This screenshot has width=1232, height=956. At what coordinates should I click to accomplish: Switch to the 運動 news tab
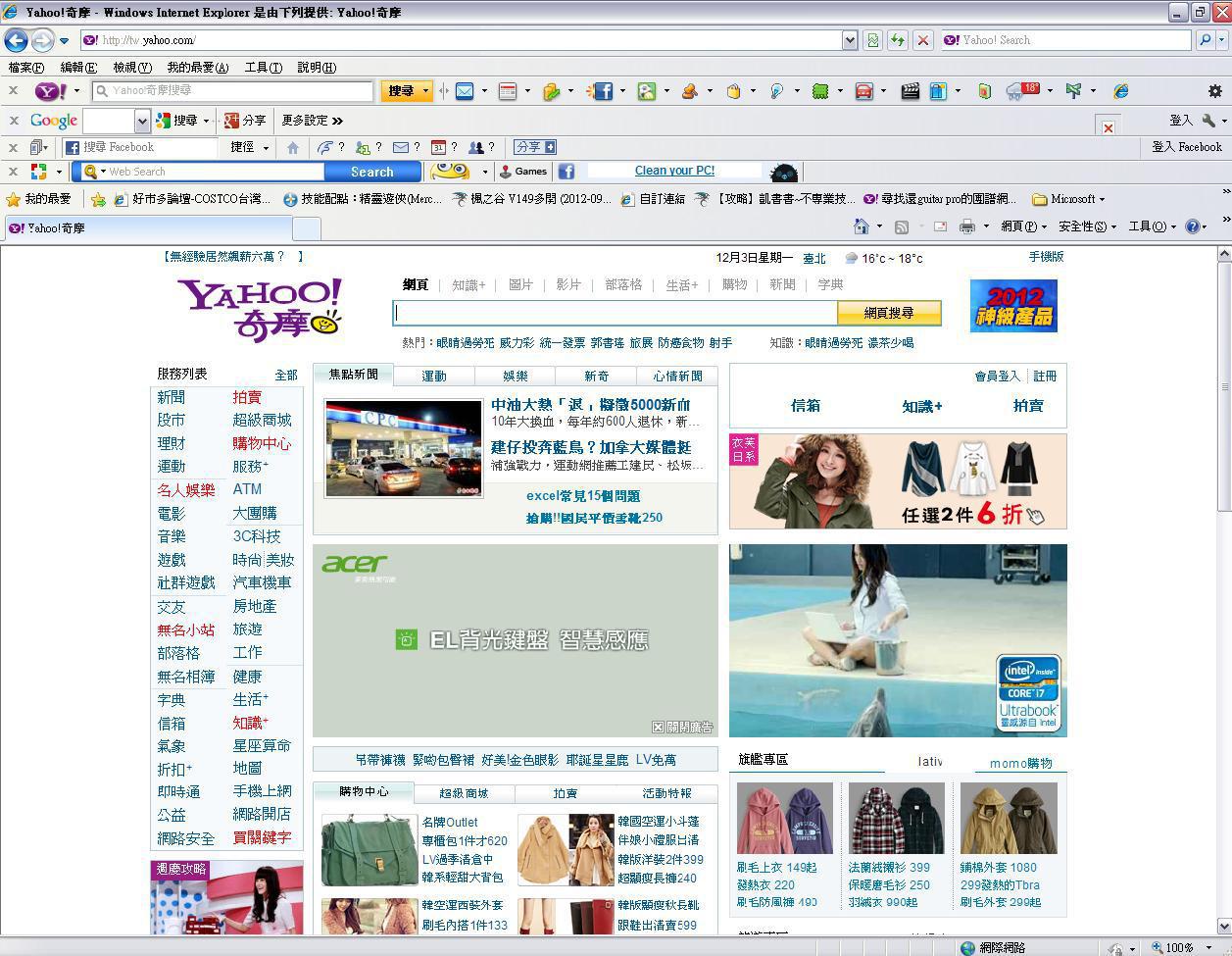tap(433, 376)
